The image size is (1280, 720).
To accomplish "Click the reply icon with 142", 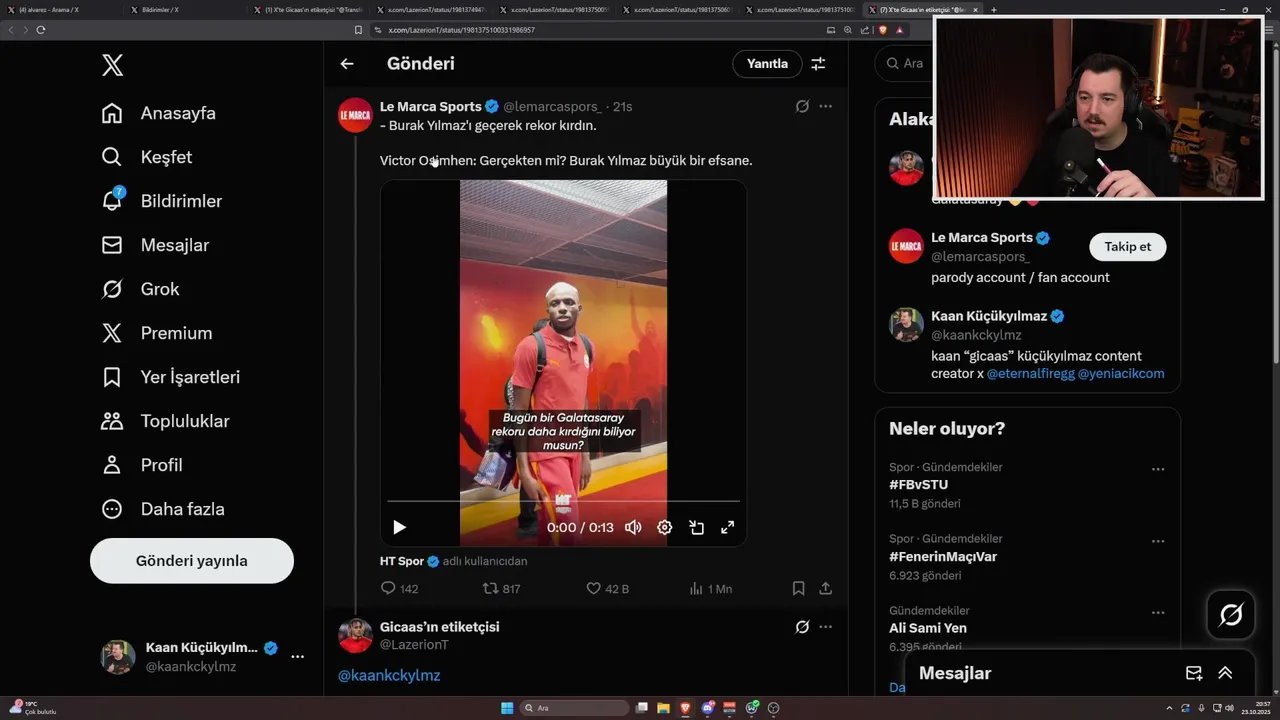I will click(400, 589).
